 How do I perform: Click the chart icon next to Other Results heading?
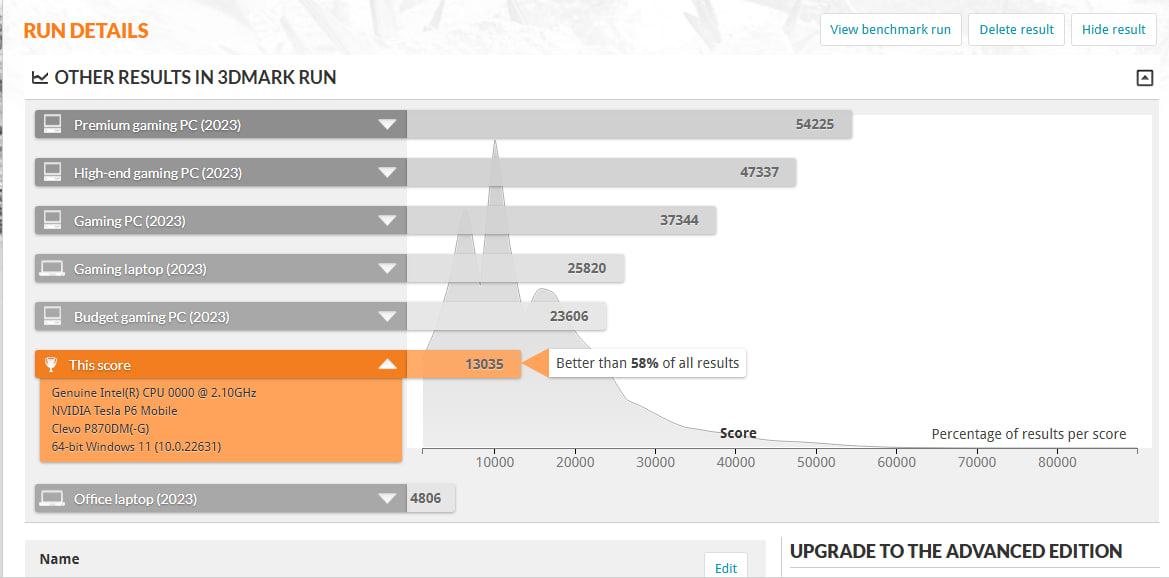pos(40,78)
